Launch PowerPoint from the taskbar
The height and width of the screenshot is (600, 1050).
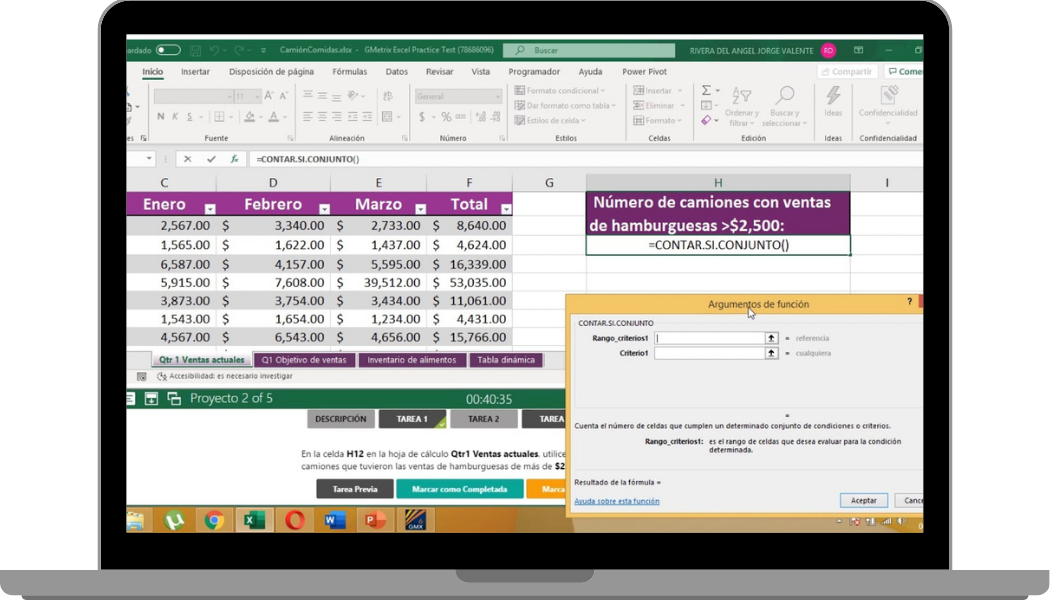pyautogui.click(x=375, y=520)
